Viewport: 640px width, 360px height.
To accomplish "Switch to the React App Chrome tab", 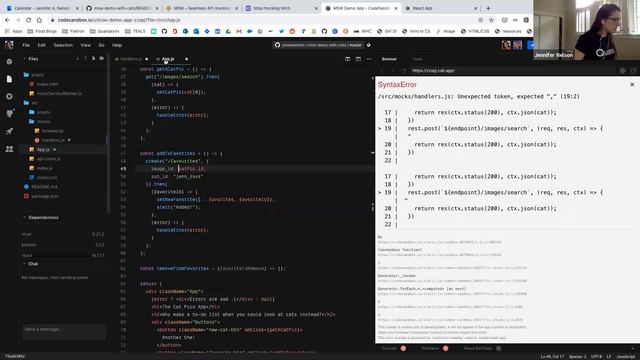I will click(441, 8).
